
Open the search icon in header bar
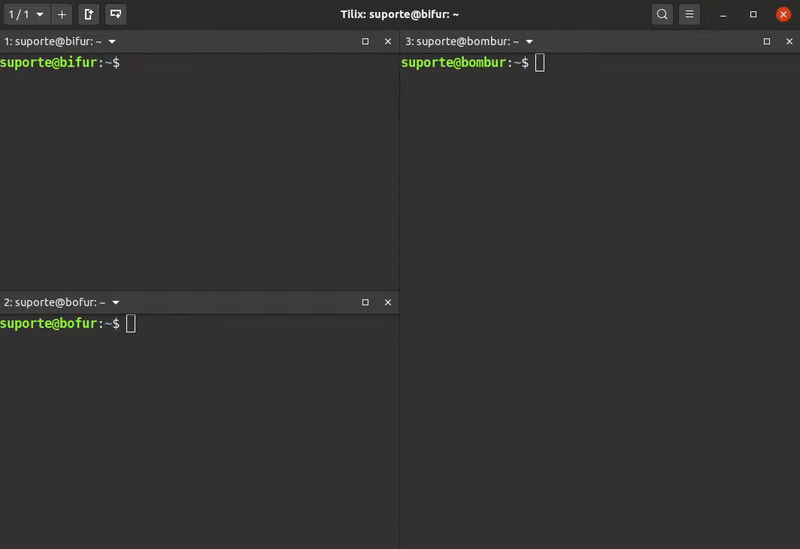pos(662,14)
